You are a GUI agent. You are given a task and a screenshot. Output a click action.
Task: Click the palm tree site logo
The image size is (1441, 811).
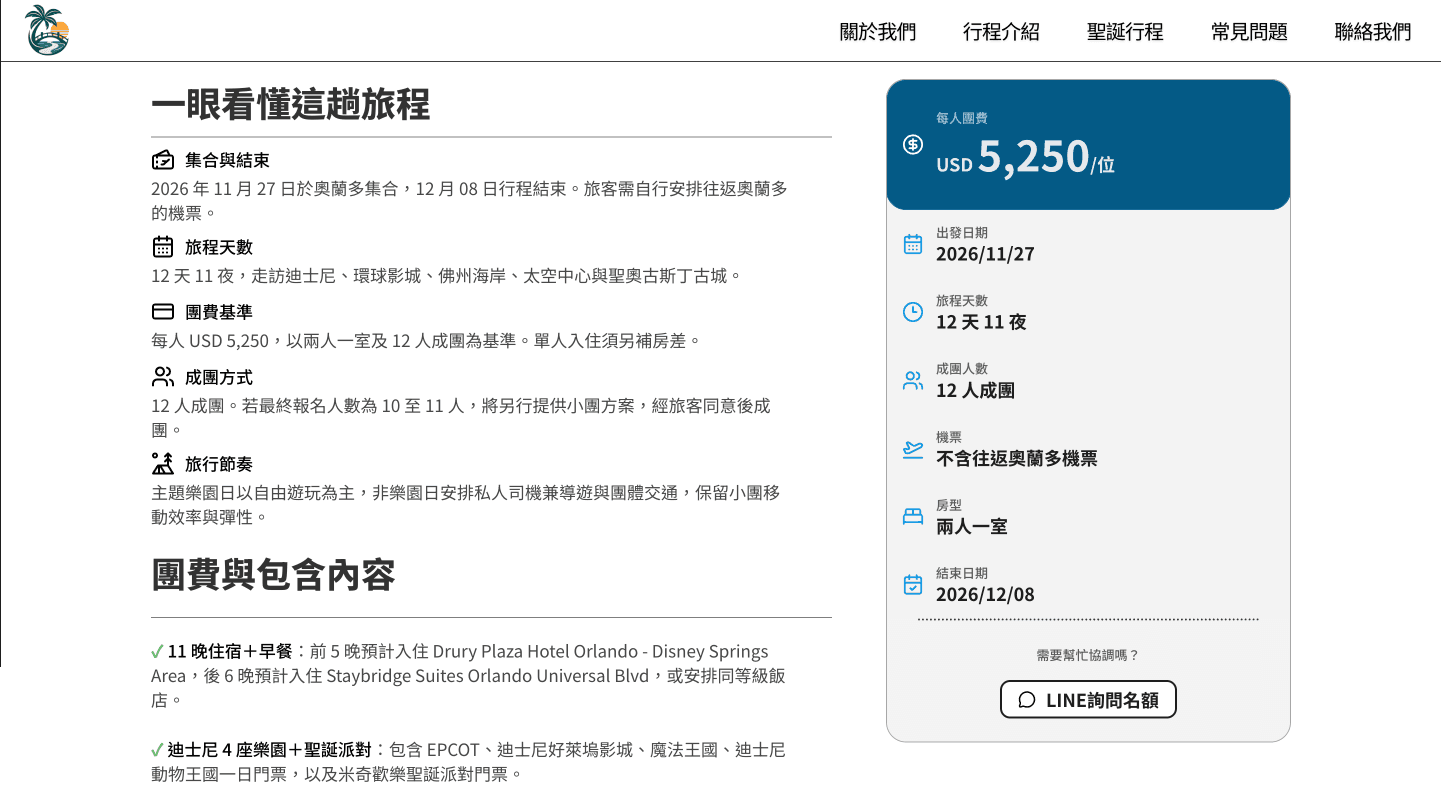47,30
